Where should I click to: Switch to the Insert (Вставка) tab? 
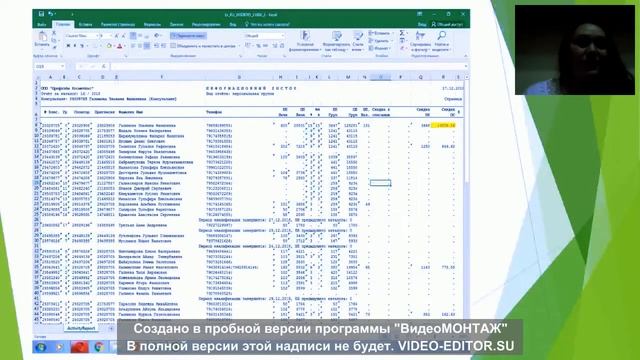(85, 24)
